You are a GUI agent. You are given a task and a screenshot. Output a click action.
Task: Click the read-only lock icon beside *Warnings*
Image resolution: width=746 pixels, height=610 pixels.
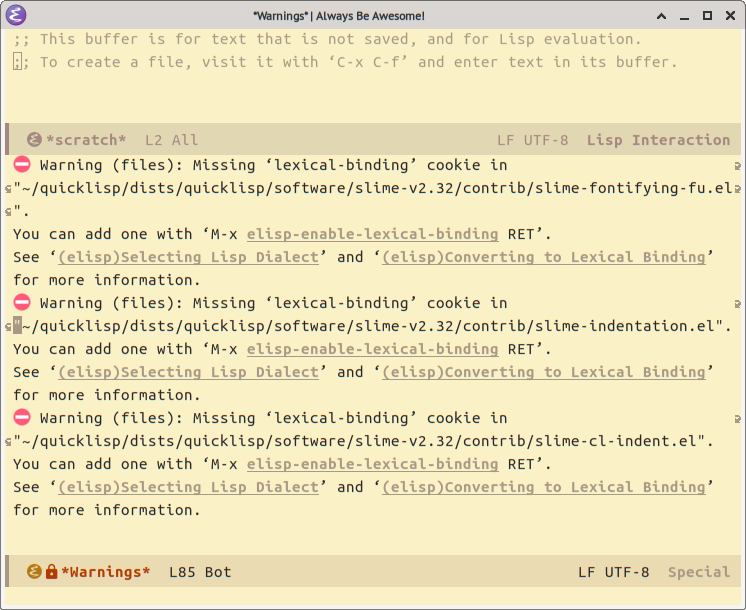51,571
